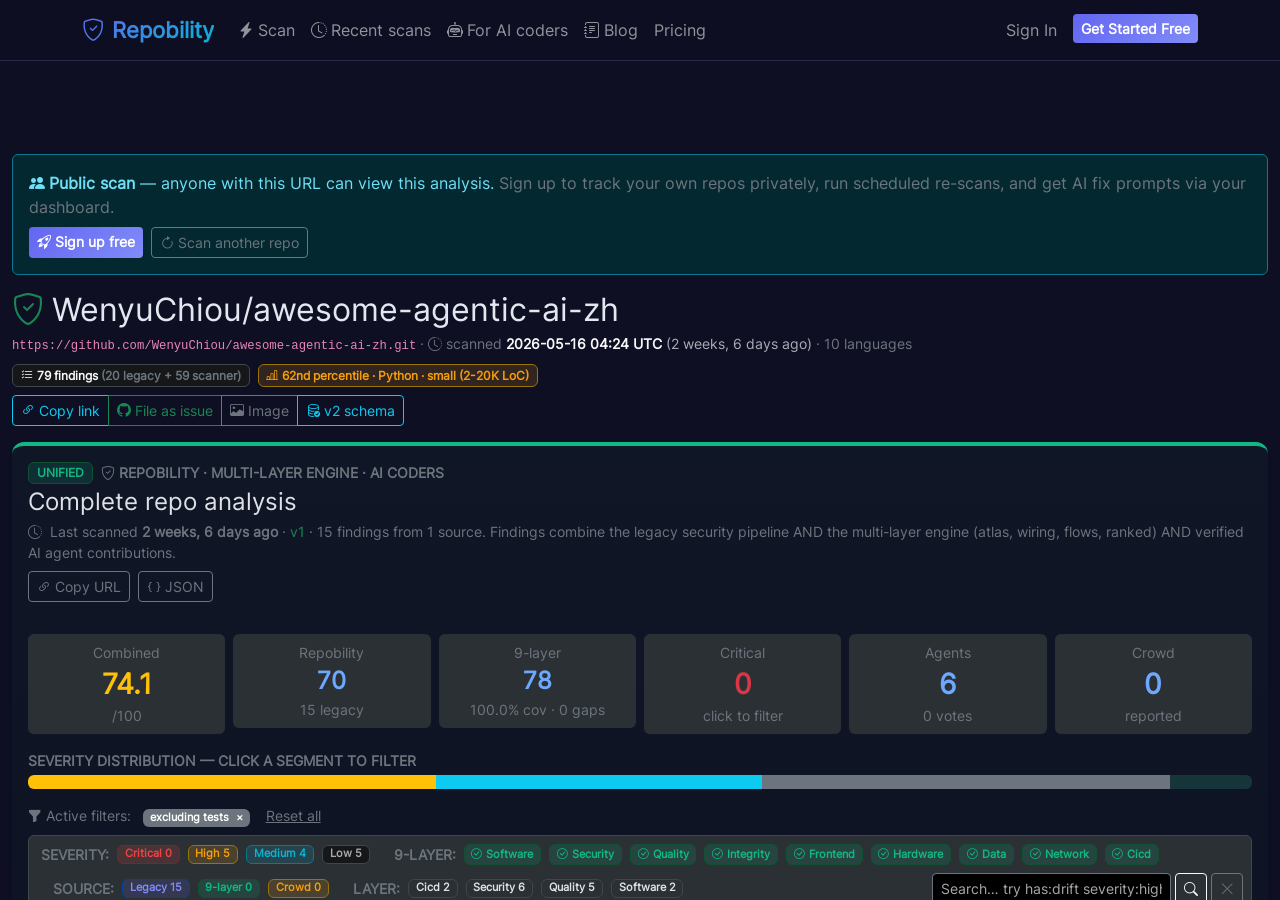This screenshot has height=900, width=1280.
Task: Toggle the Medium 4 severity filter
Action: click(x=280, y=854)
